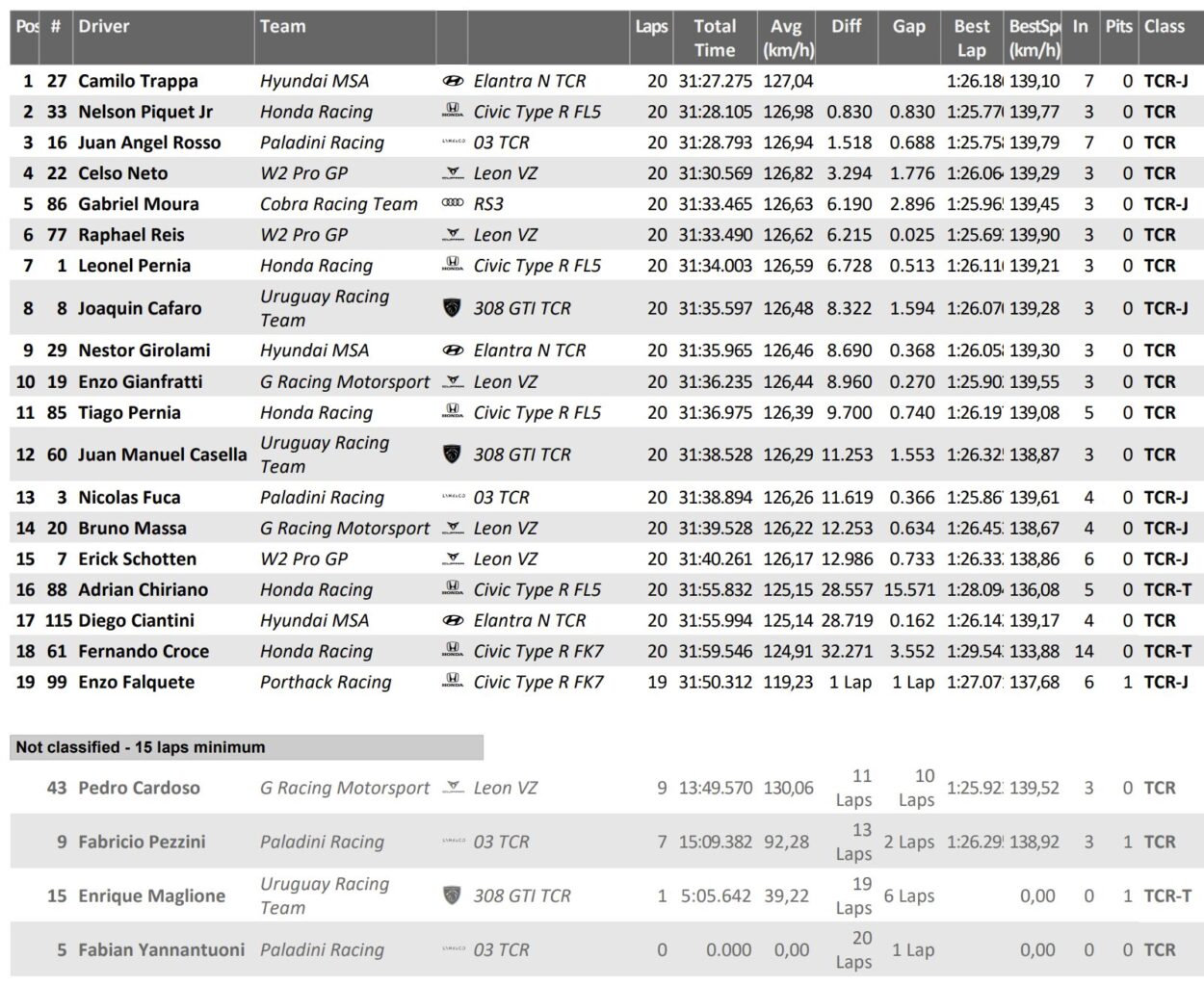The width and height of the screenshot is (1204, 986).
Task: Click the Lynk & Co logo in Juan Angel Rosso's row
Action: pyautogui.click(x=452, y=143)
